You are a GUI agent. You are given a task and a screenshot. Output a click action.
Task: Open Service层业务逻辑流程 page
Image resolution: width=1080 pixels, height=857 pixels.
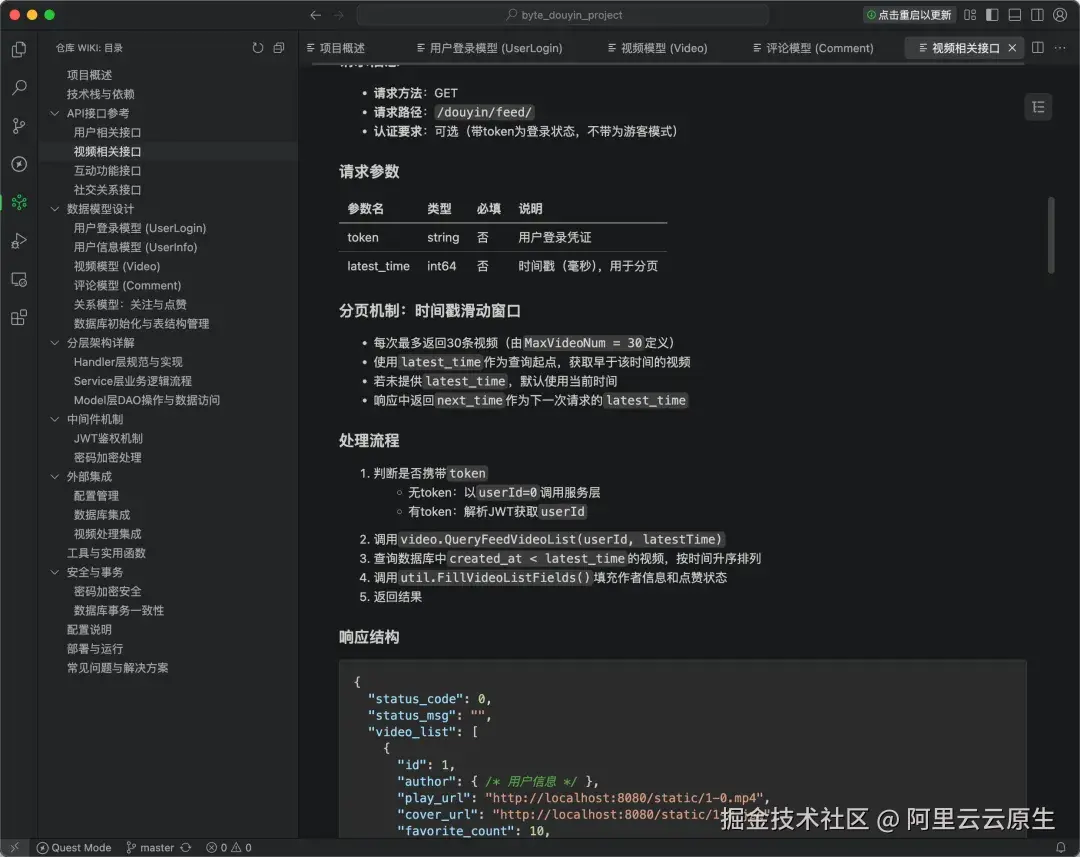point(133,381)
